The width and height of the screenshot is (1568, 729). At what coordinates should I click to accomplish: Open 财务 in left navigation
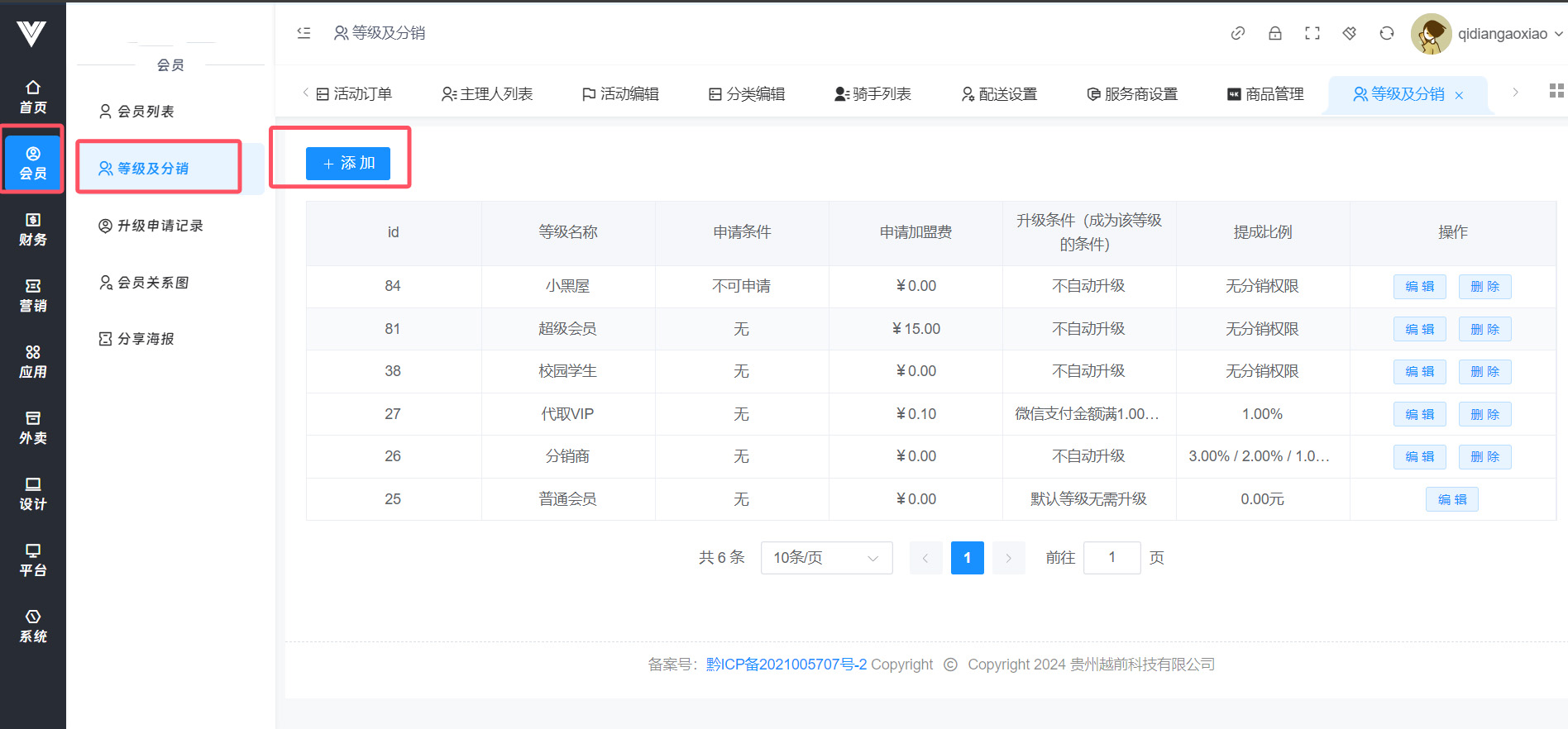pyautogui.click(x=33, y=229)
